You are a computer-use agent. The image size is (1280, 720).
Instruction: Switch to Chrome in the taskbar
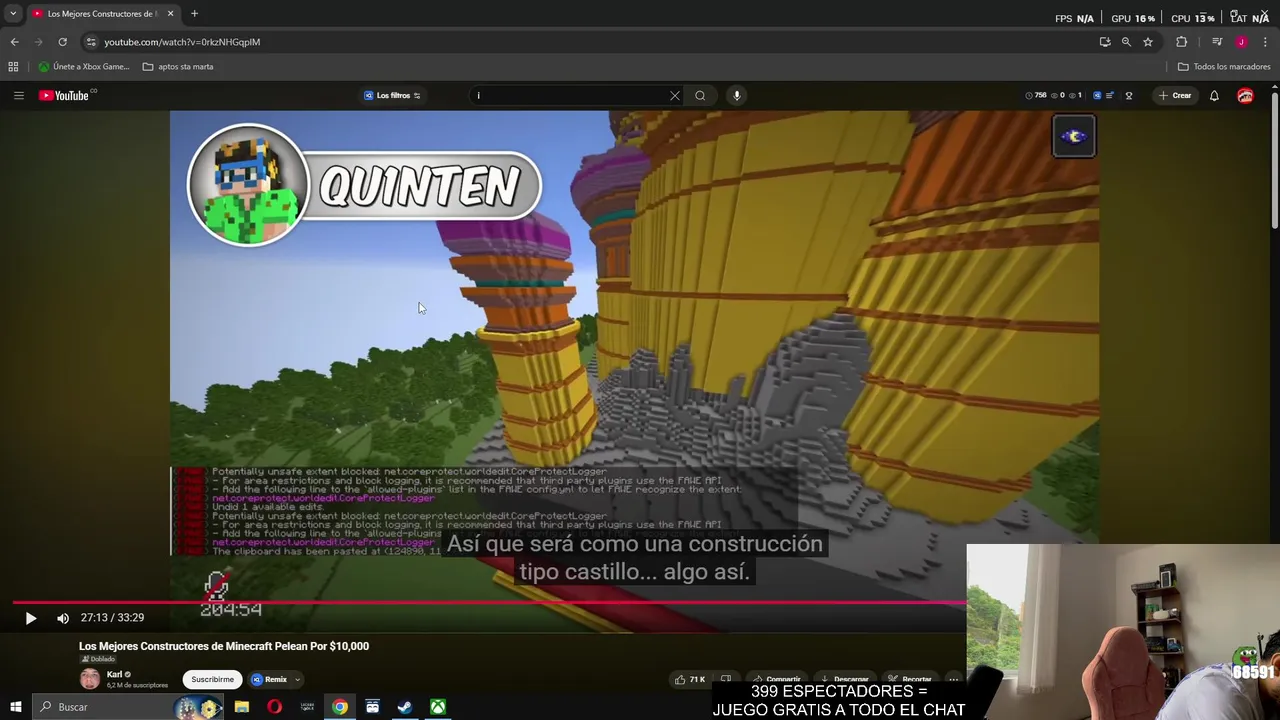pyautogui.click(x=340, y=707)
